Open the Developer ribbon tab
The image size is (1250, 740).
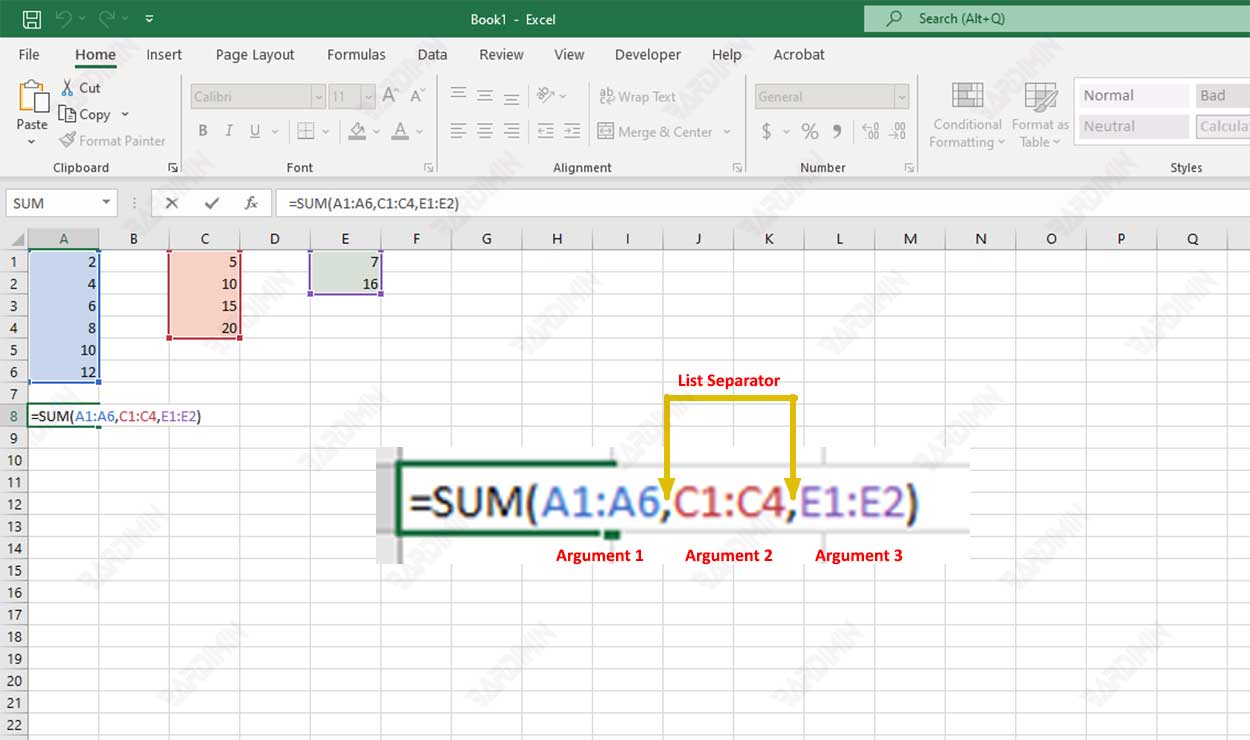coord(647,55)
